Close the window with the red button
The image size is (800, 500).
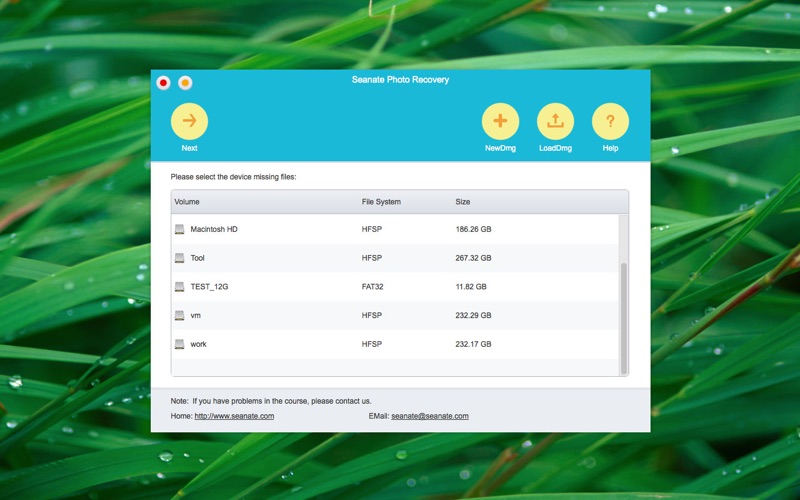coord(163,83)
